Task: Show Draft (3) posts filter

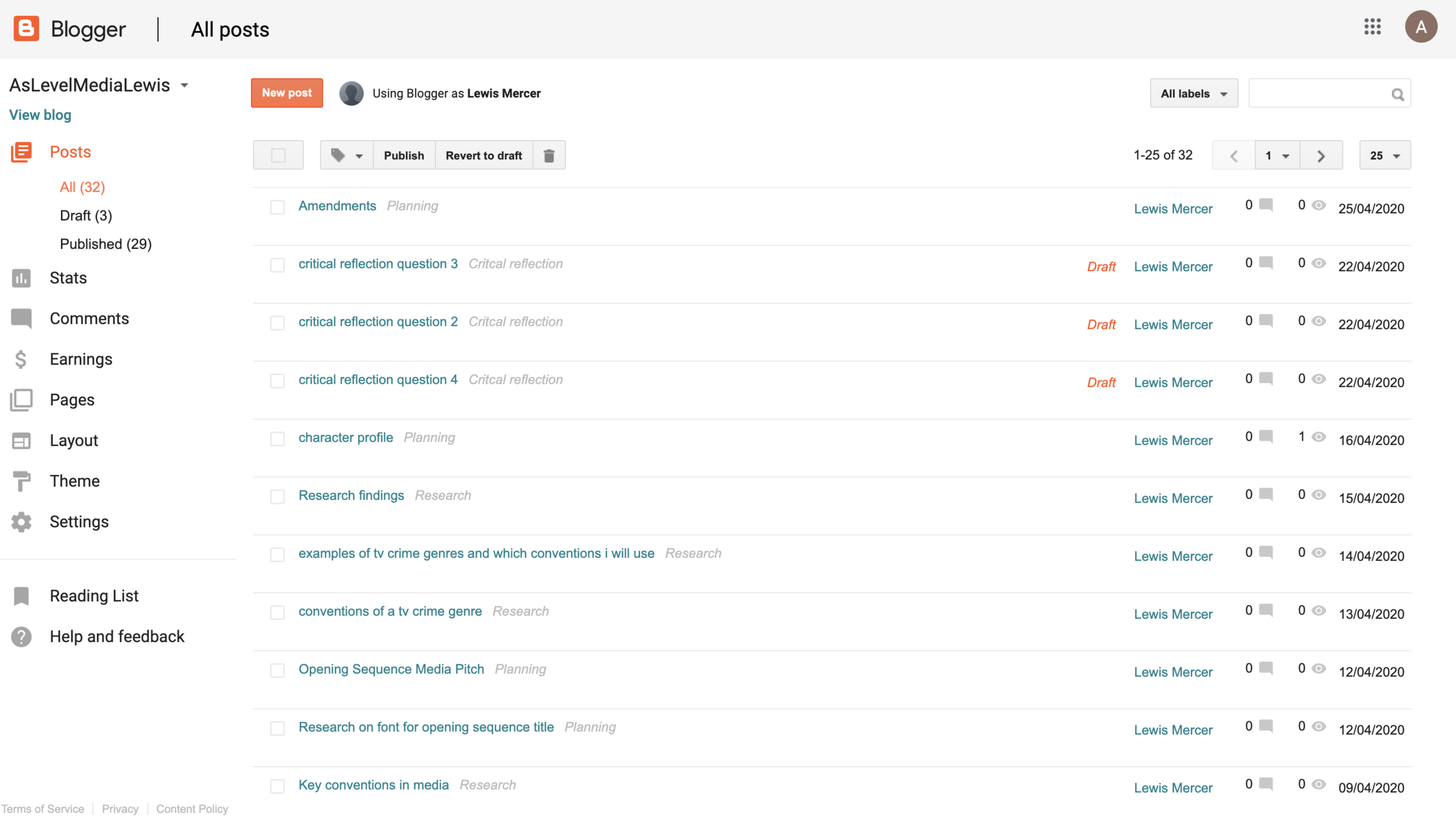Action: (x=85, y=215)
